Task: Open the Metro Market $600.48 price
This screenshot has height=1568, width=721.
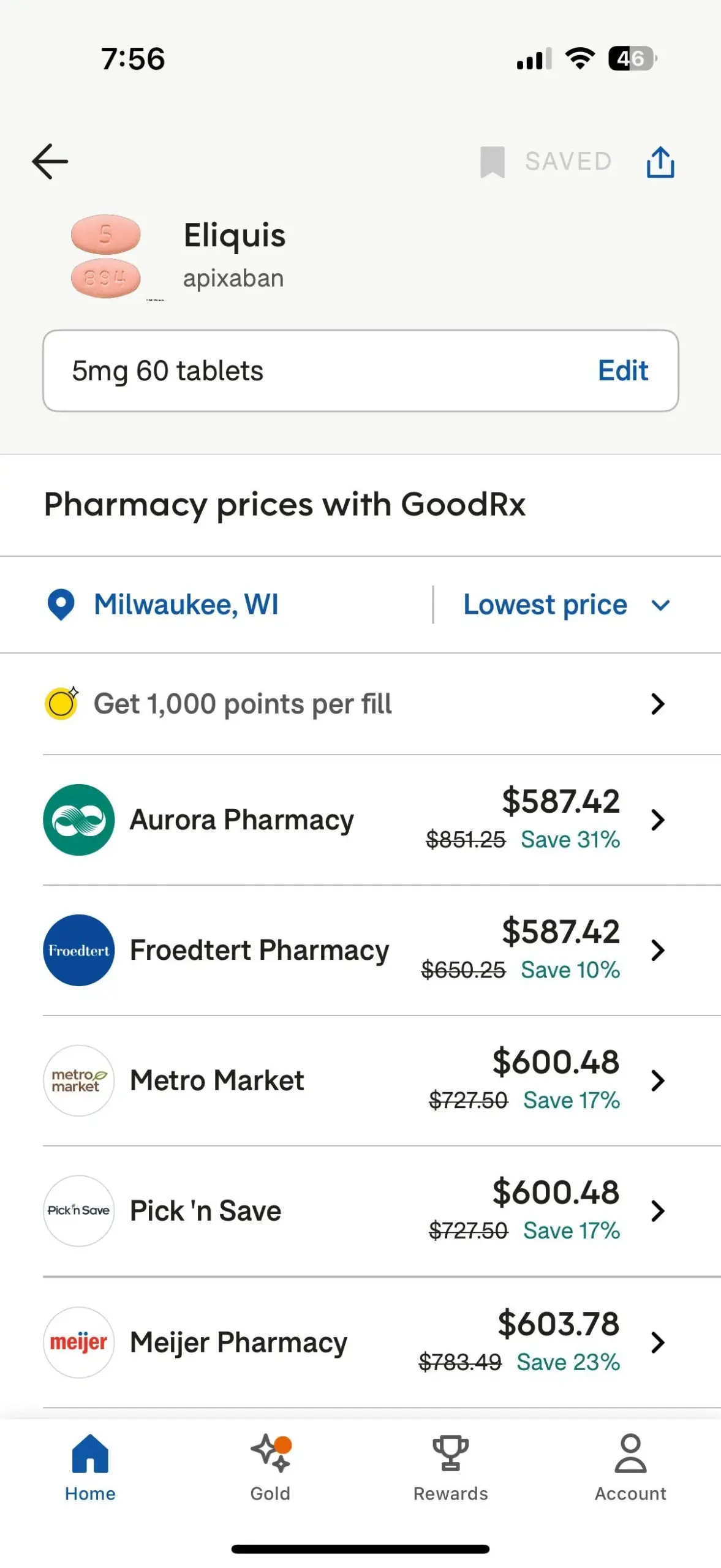Action: (555, 1062)
